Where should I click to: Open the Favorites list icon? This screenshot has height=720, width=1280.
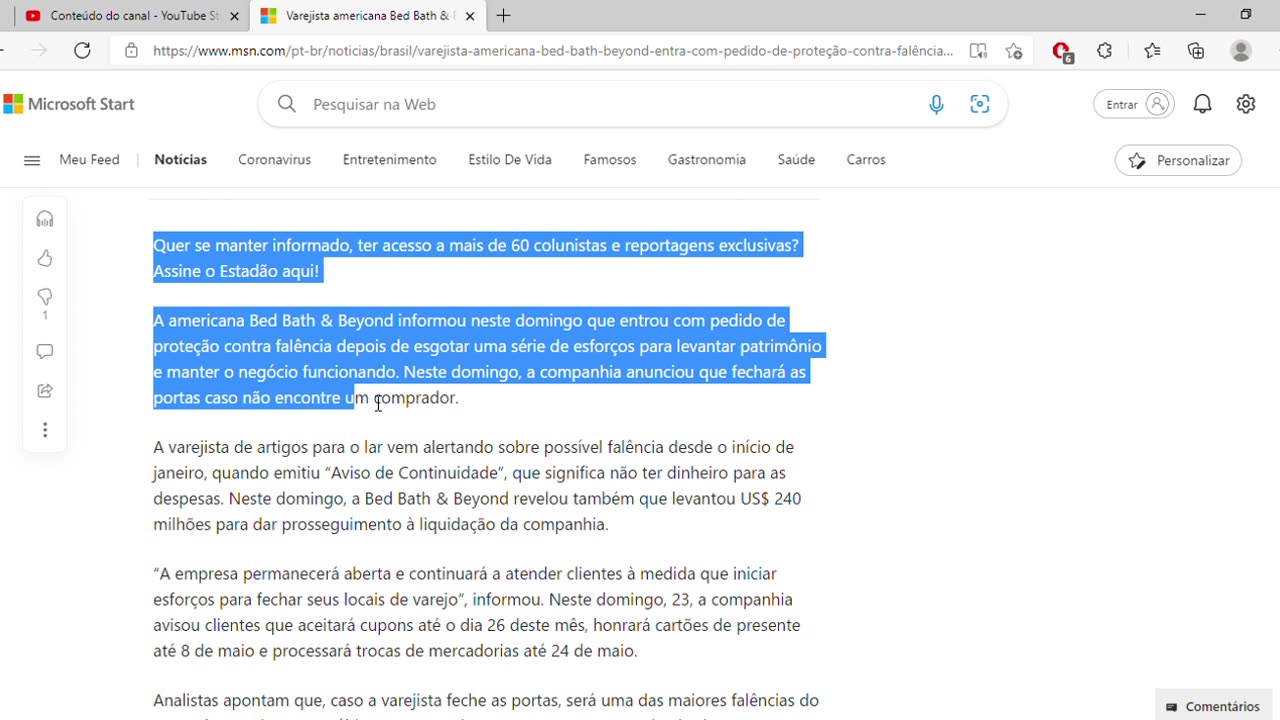click(x=1152, y=51)
